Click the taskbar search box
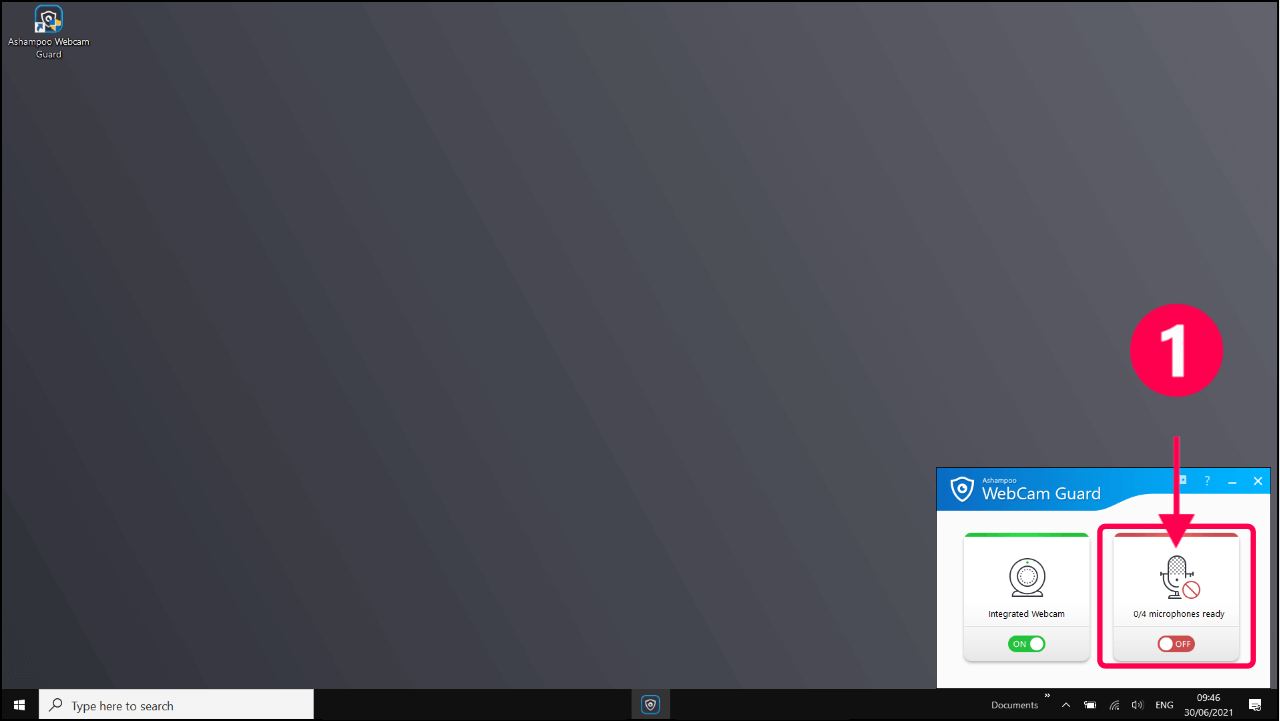 [176, 705]
